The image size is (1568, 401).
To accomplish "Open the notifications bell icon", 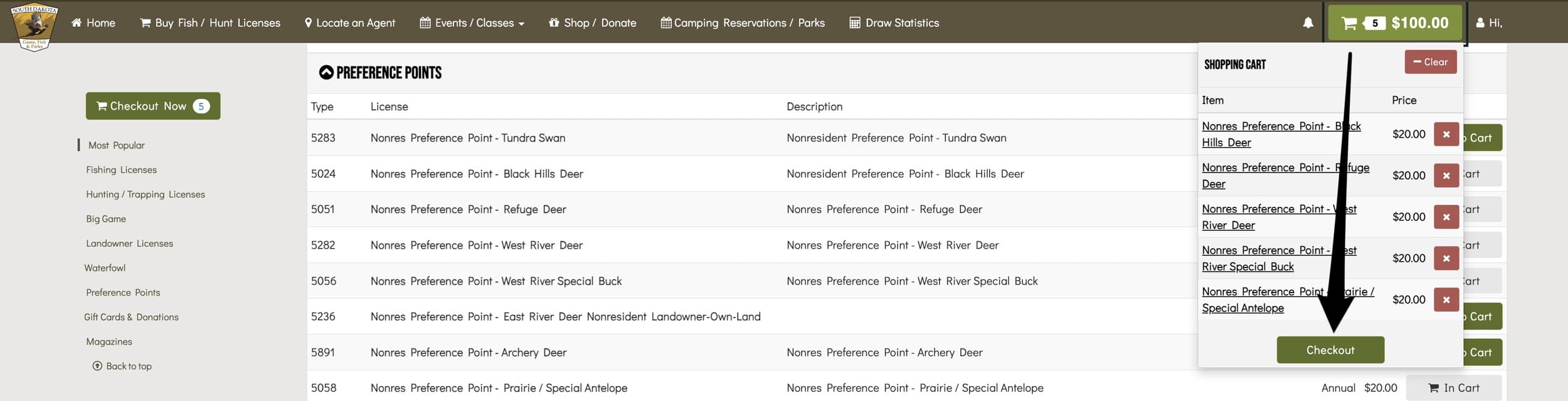I will (x=1308, y=23).
